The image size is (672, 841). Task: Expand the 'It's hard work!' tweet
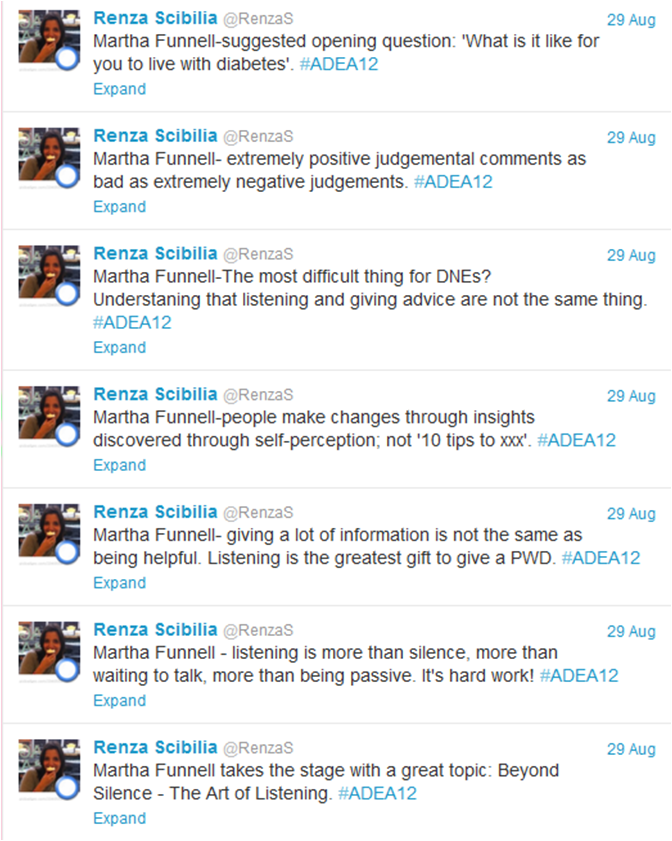coord(119,701)
